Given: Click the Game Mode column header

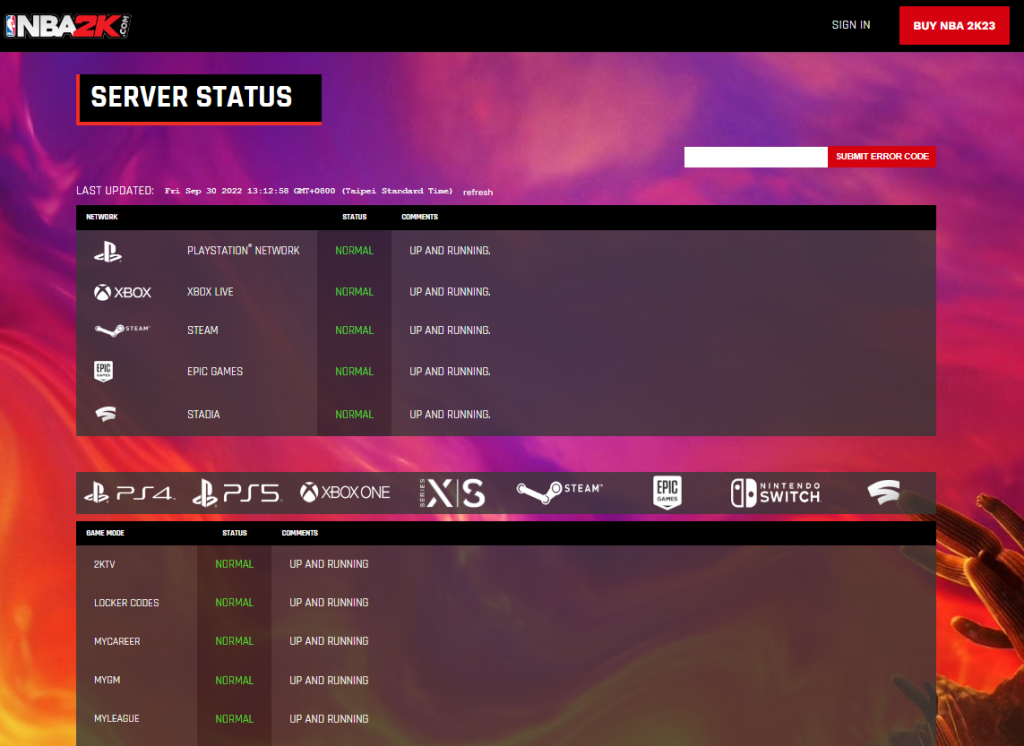Looking at the screenshot, I should click(105, 533).
